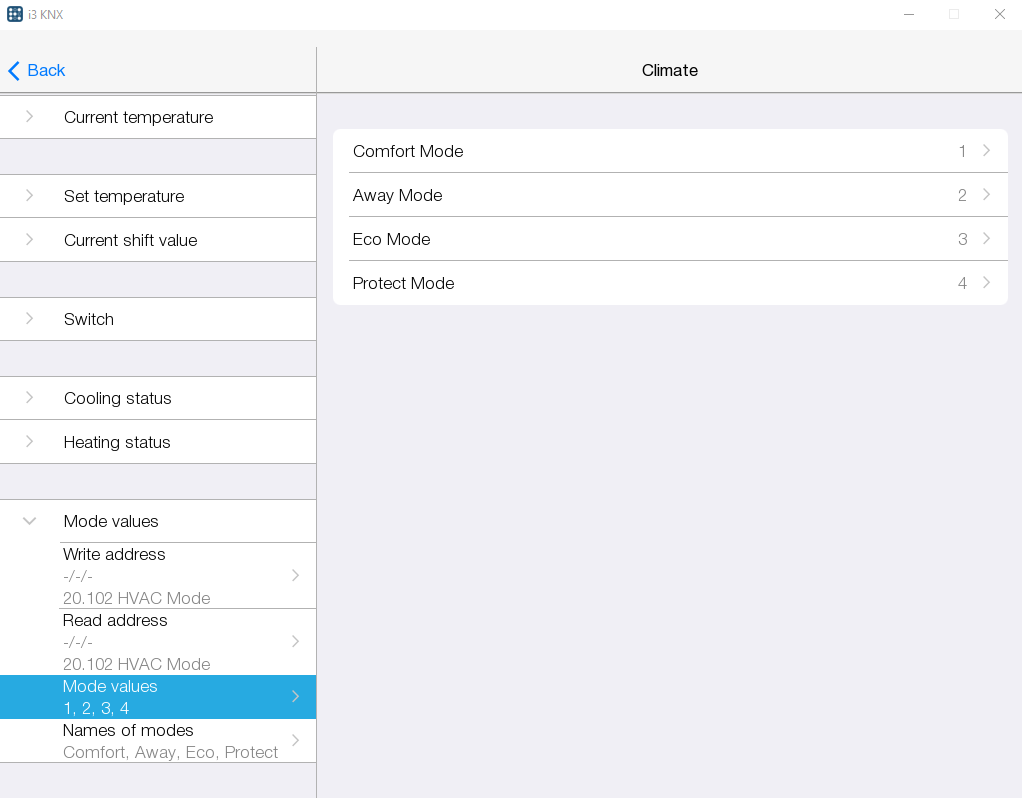Click the Back arrow icon
This screenshot has width=1022, height=798.
[x=14, y=71]
